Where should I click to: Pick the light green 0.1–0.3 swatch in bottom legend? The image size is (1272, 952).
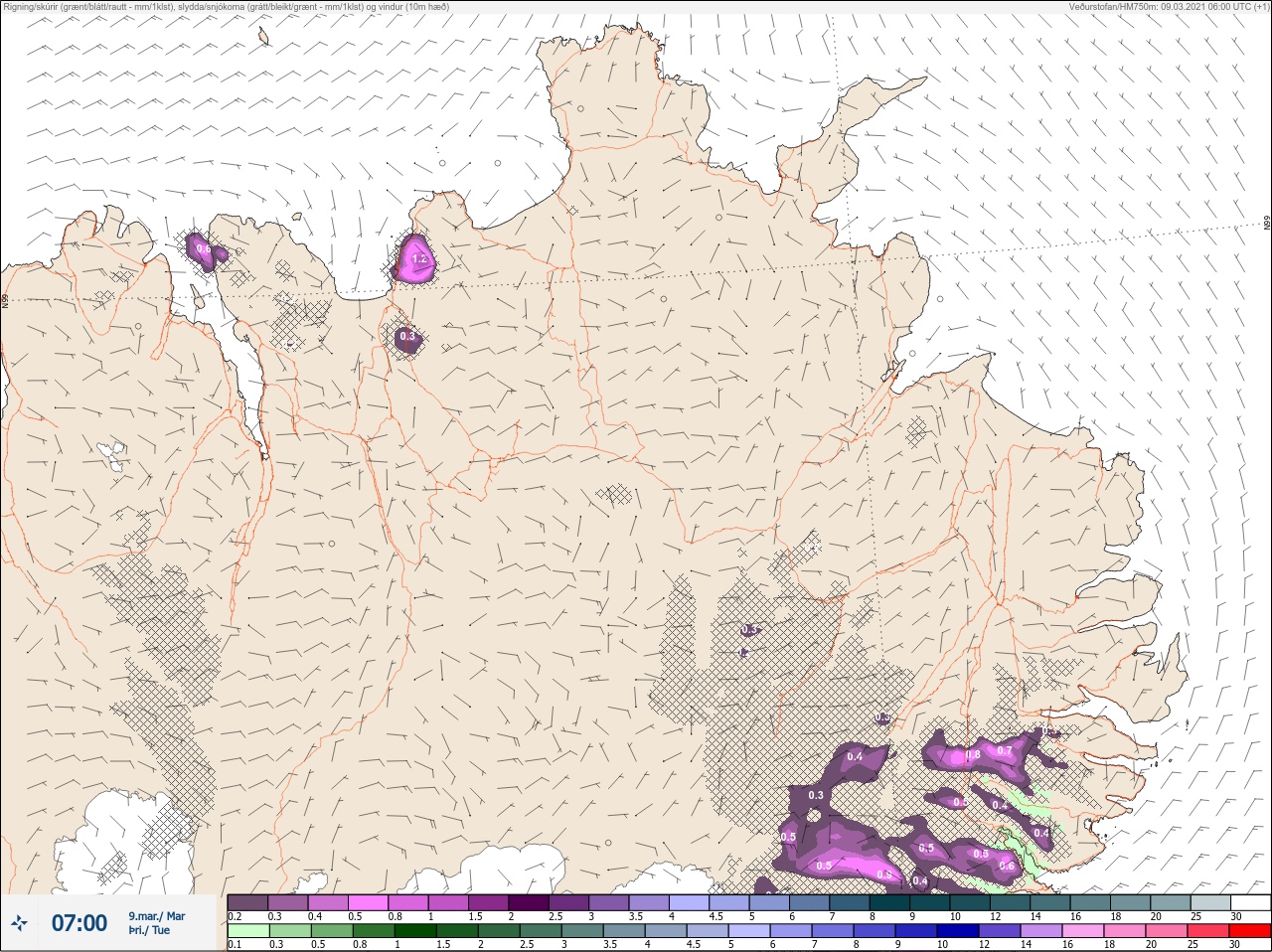click(247, 931)
